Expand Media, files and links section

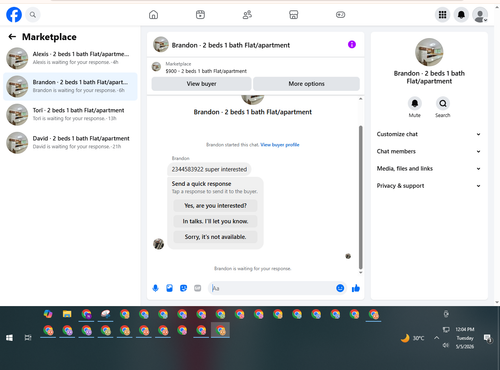click(429, 169)
